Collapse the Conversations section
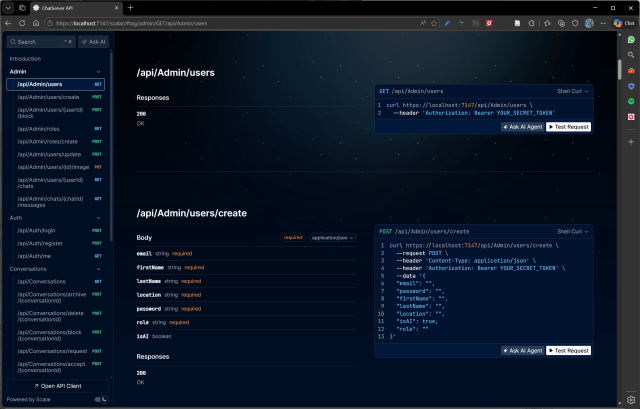Screen dimensions: 640x409 [98, 269]
